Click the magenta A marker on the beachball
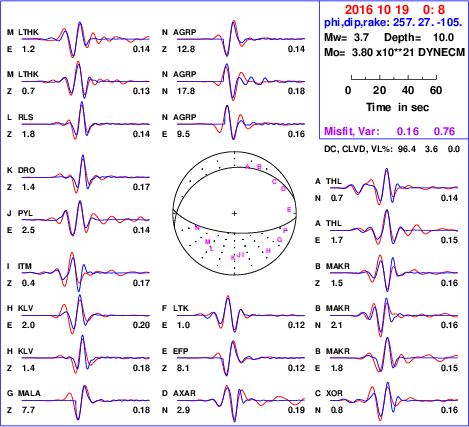Image resolution: width=469 pixels, height=427 pixels. [x=247, y=166]
